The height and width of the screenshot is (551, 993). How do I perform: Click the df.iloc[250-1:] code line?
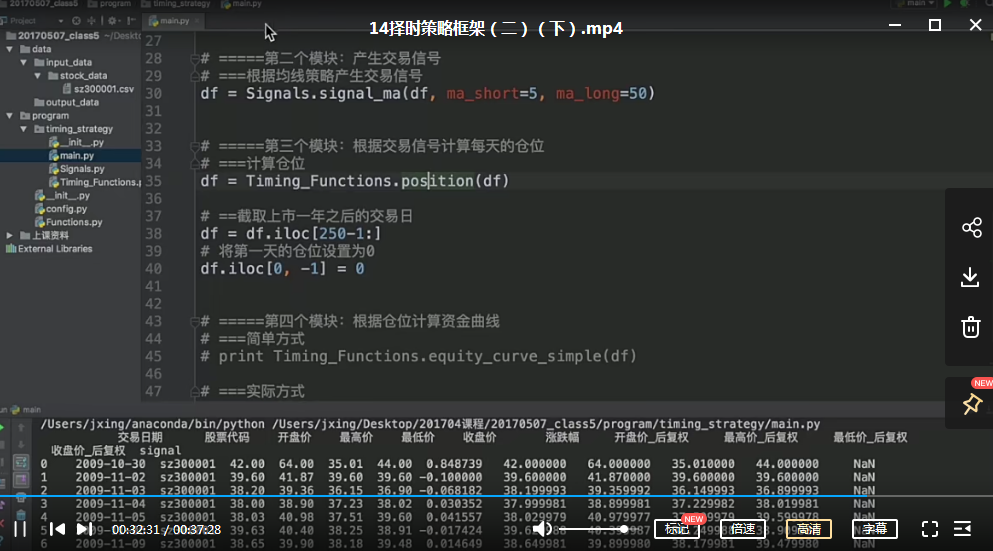[291, 234]
